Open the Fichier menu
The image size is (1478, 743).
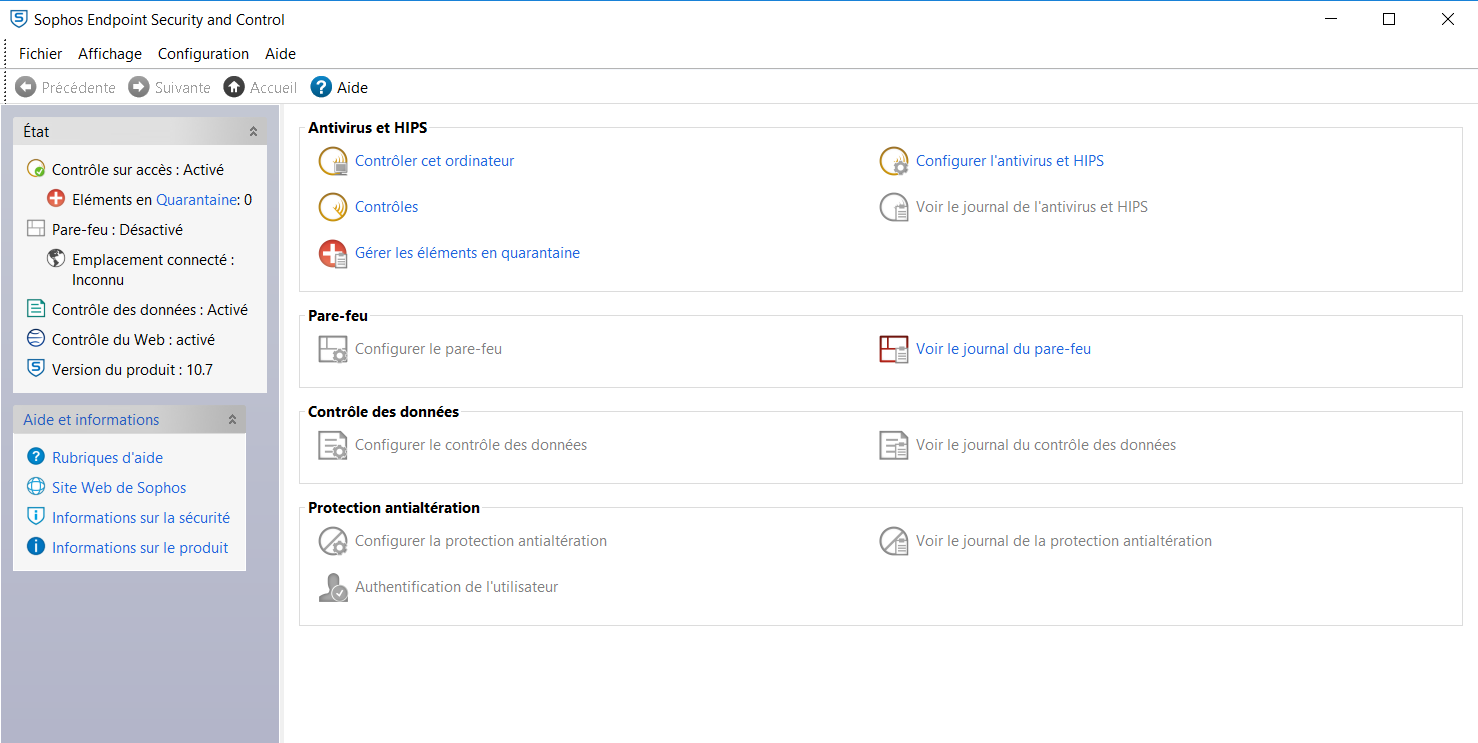click(40, 54)
